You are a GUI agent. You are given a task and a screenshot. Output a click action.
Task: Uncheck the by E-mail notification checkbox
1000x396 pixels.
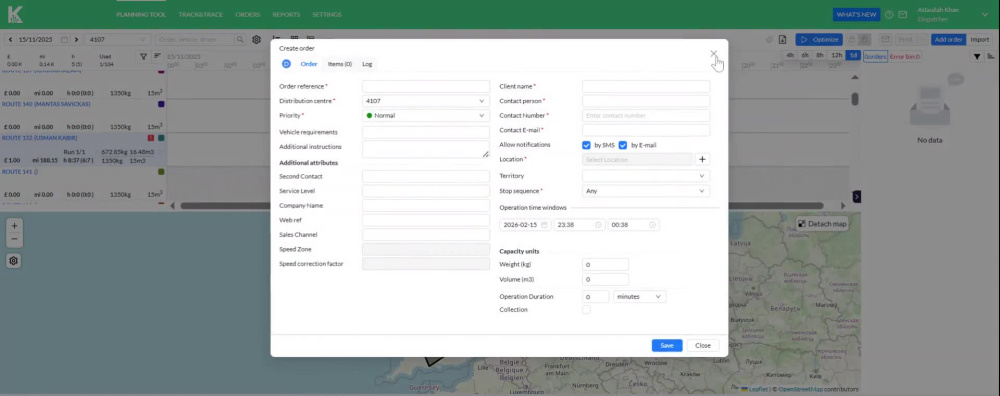[623, 145]
